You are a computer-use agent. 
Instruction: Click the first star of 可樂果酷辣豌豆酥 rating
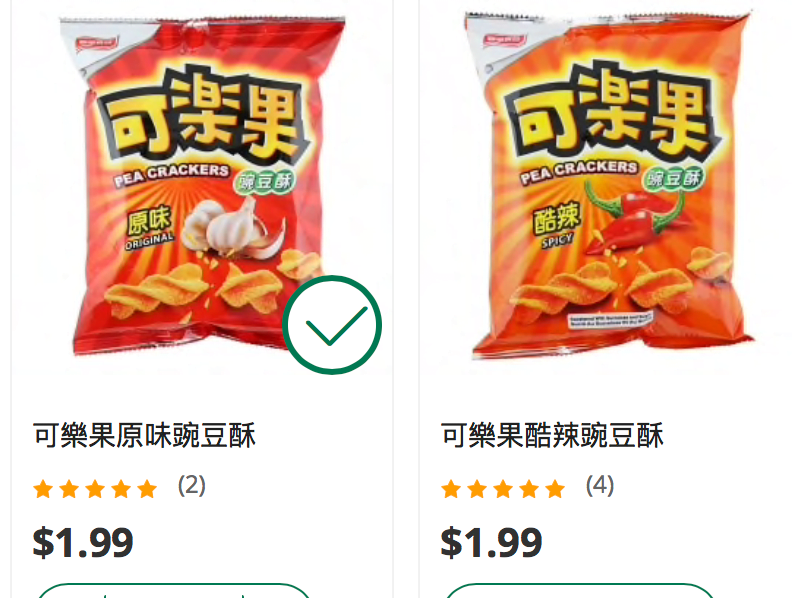[451, 489]
